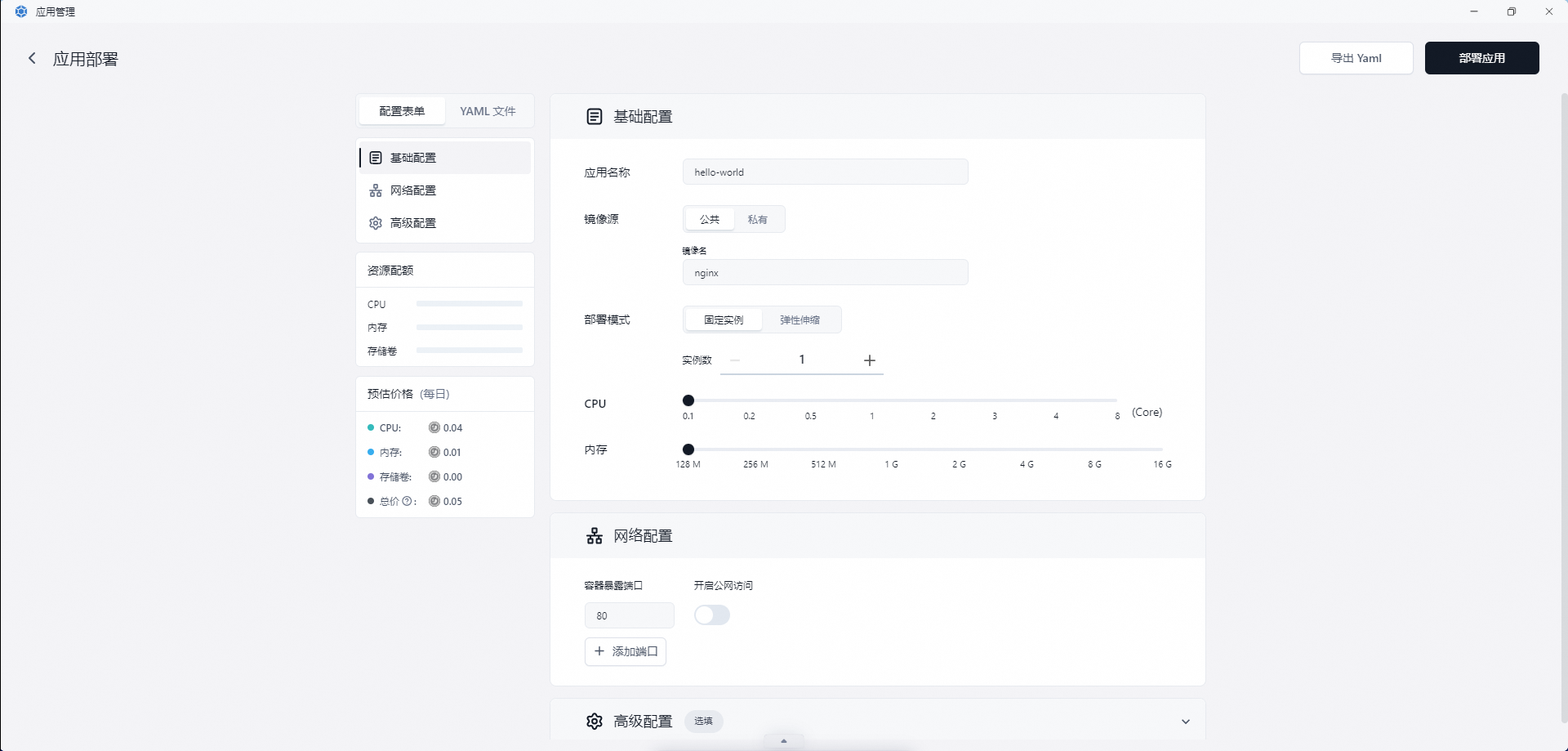
Task: Select 弹性伸缩 deployment mode
Action: [800, 320]
